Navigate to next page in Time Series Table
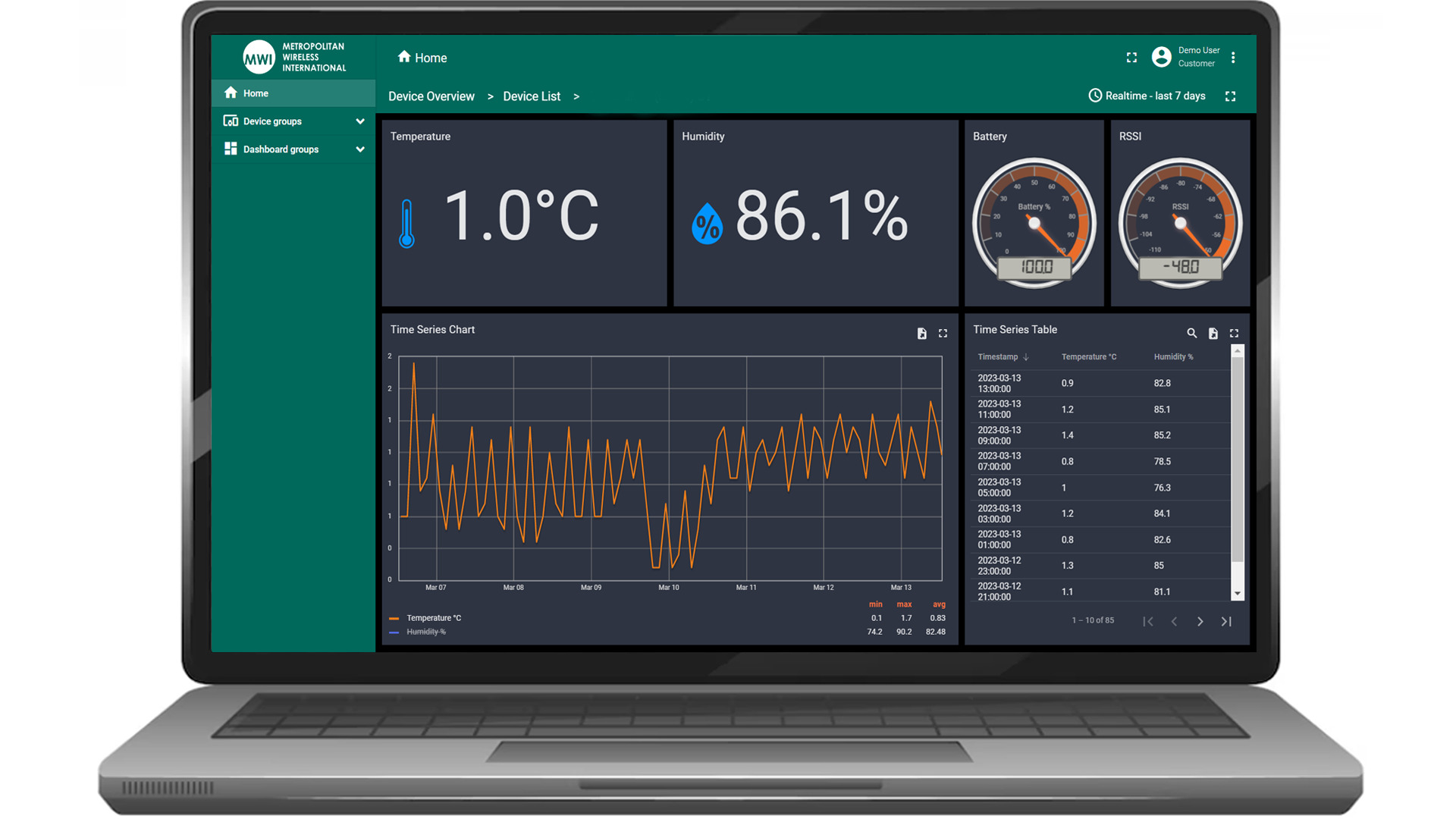Screen dimensions: 1456x819 (x=1200, y=620)
